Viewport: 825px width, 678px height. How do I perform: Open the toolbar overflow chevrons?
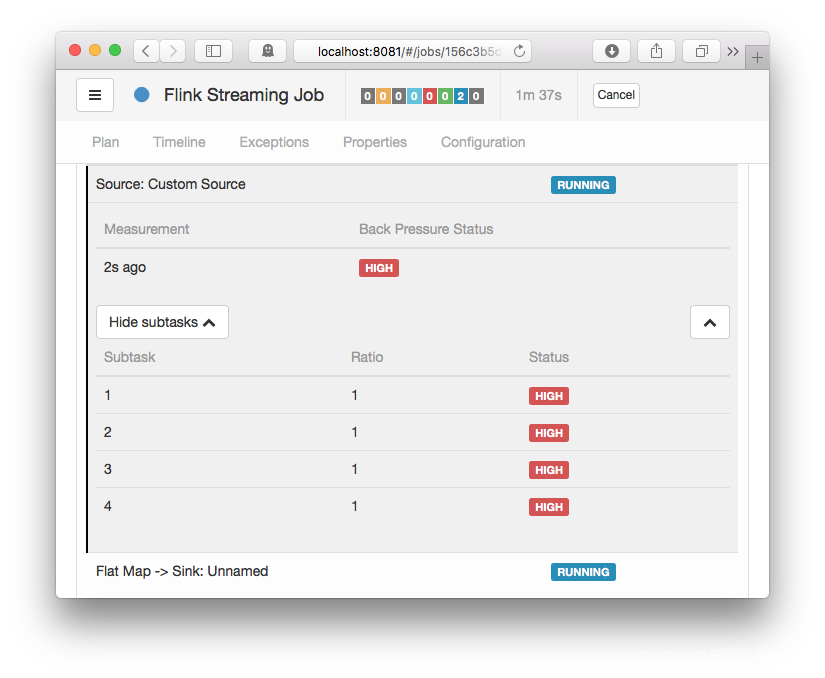click(733, 51)
